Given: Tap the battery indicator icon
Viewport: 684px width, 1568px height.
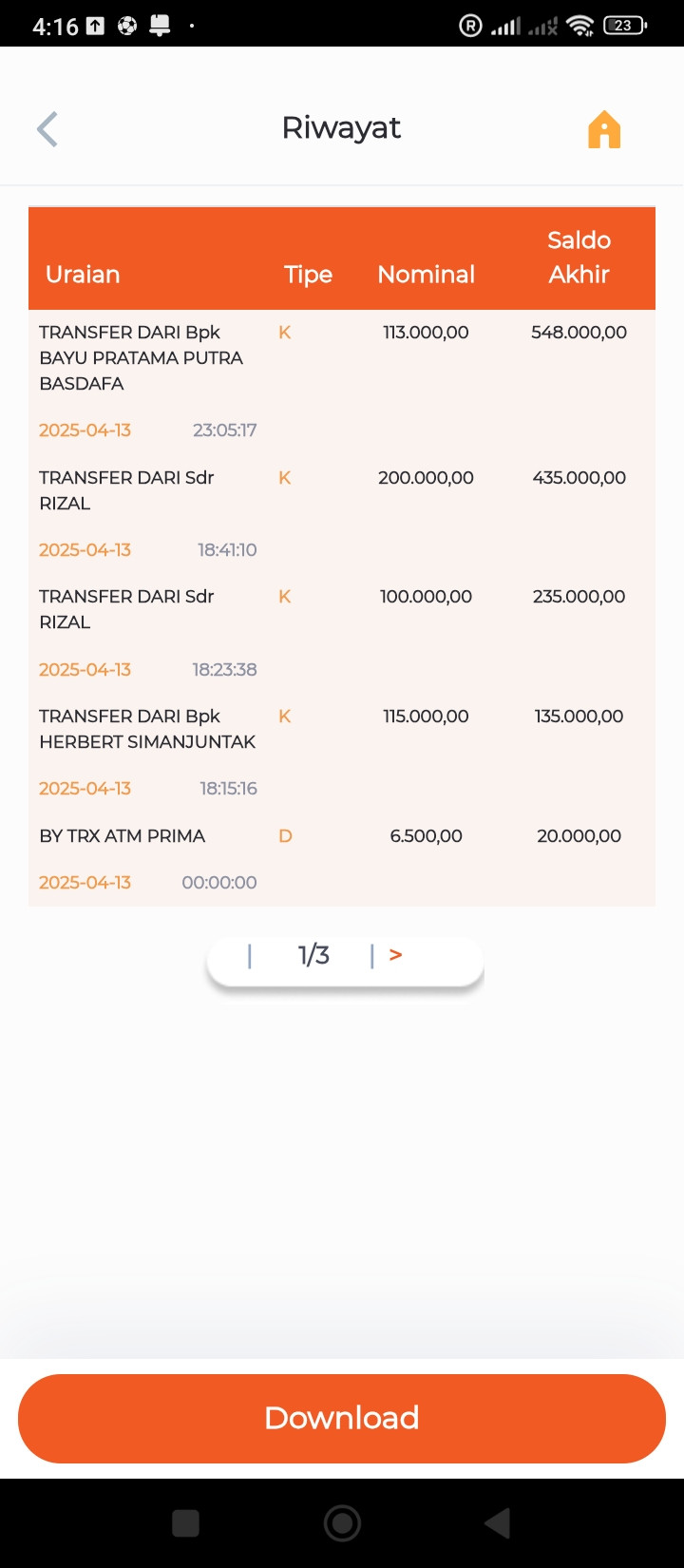Looking at the screenshot, I should (x=625, y=26).
